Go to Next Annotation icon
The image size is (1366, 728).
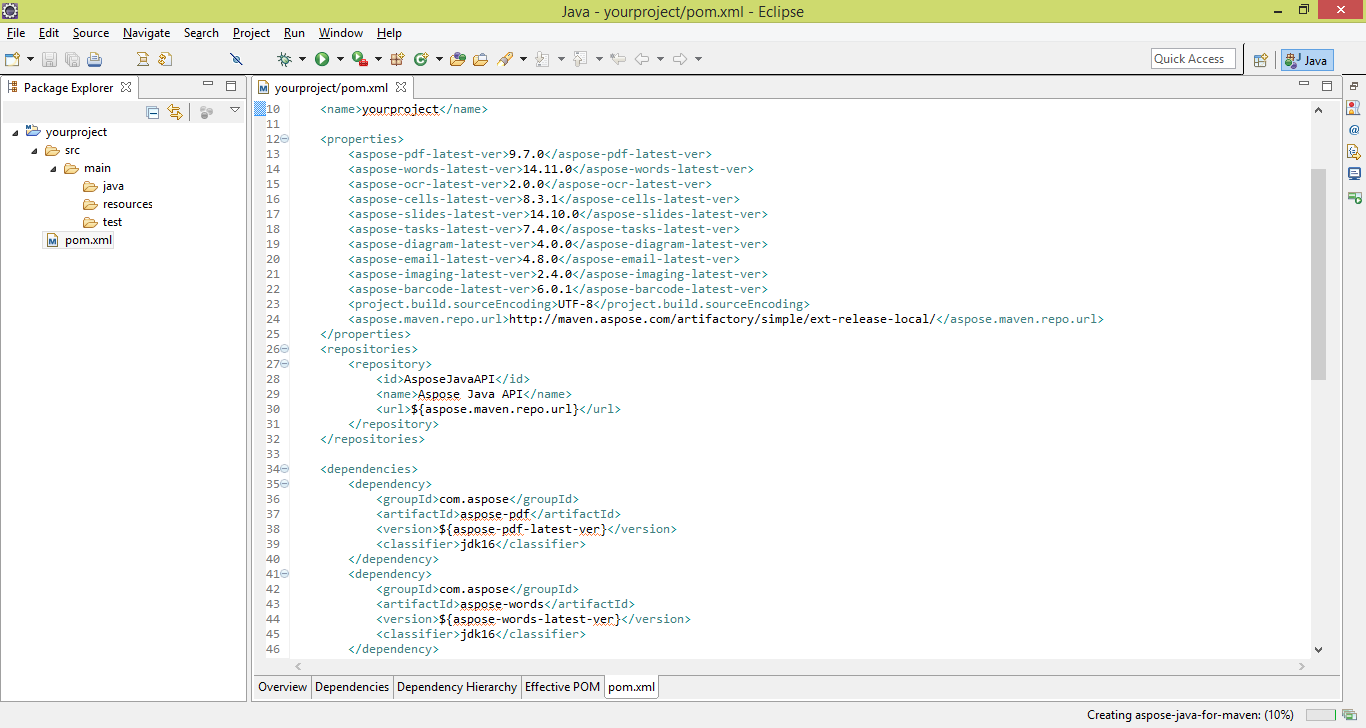click(x=543, y=59)
